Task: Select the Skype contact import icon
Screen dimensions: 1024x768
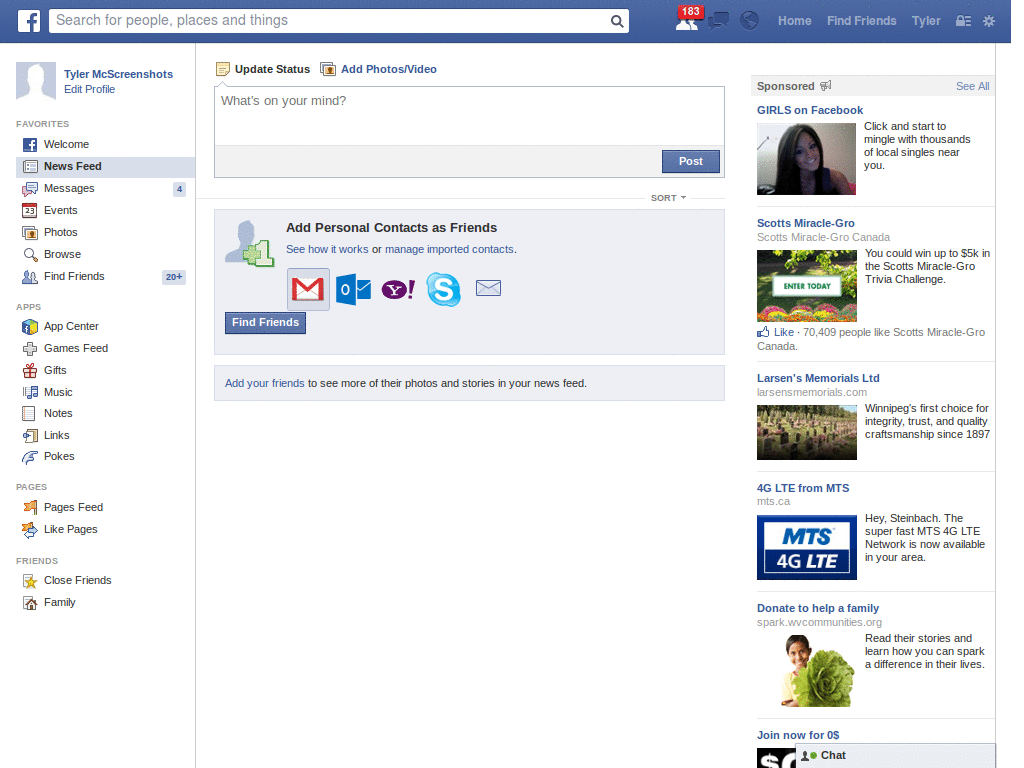Action: 443,289
